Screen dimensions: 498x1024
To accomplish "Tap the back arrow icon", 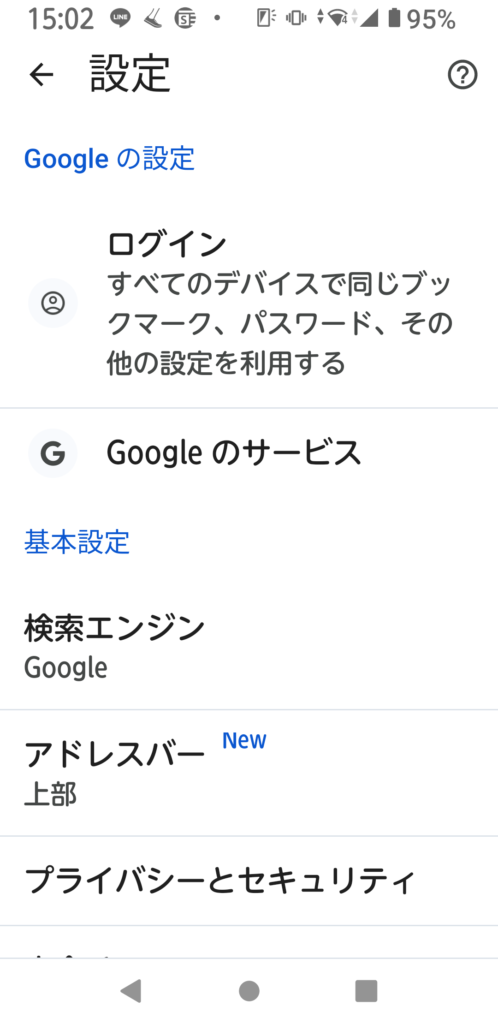I will point(41,75).
